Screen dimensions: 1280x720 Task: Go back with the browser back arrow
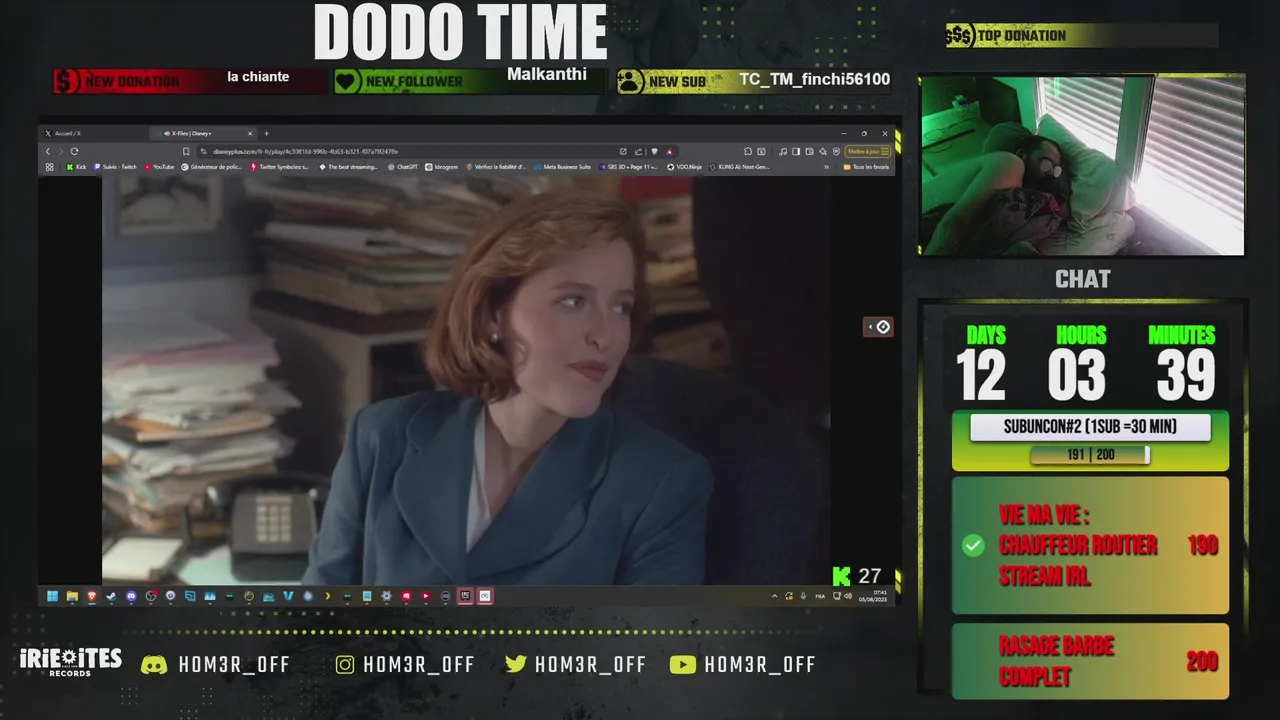(x=48, y=151)
